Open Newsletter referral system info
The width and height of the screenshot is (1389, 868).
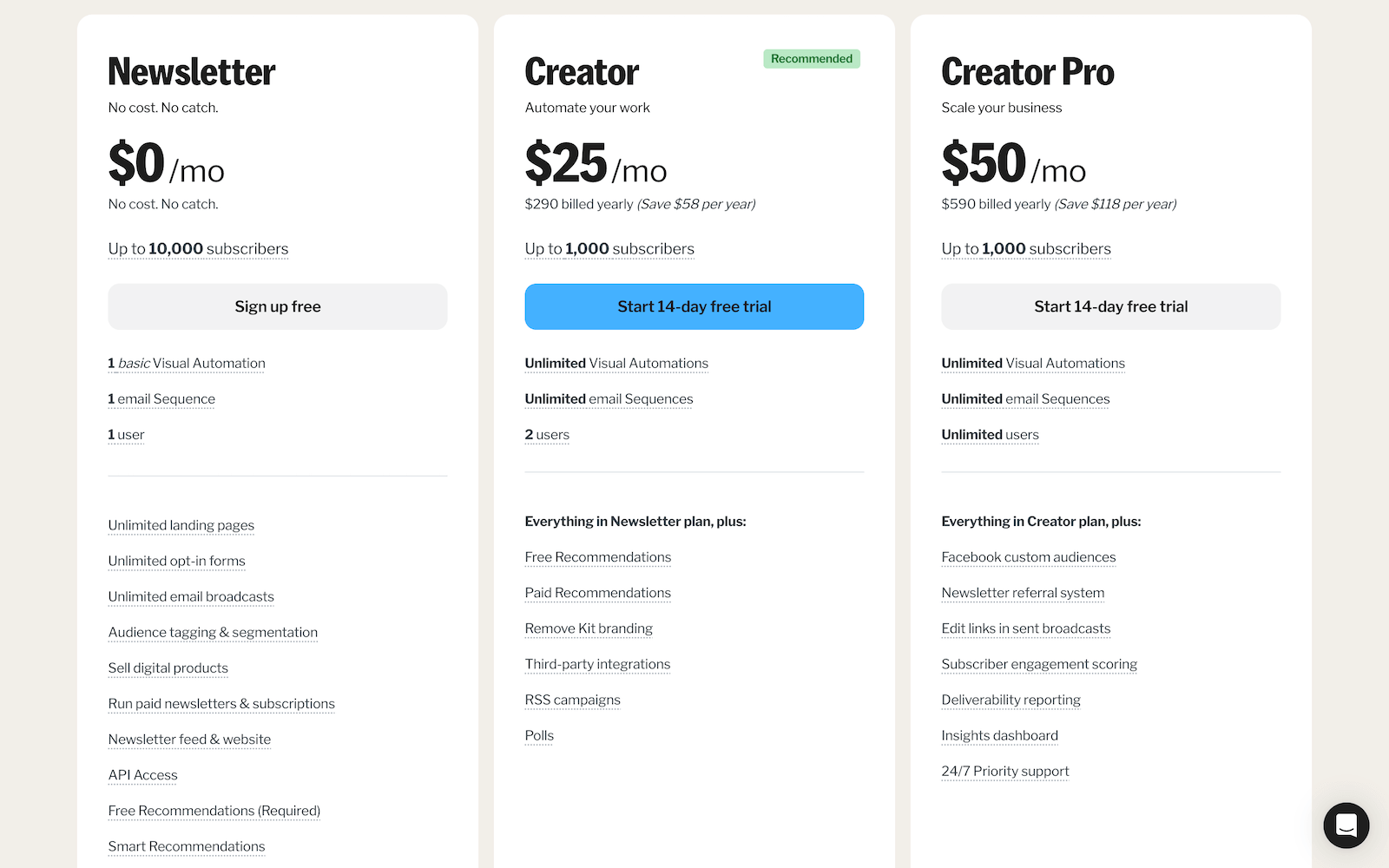[1024, 593]
